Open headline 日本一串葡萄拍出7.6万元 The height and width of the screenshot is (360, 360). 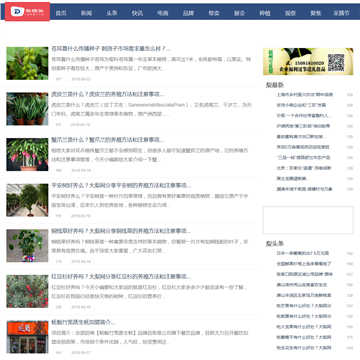pos(303,253)
